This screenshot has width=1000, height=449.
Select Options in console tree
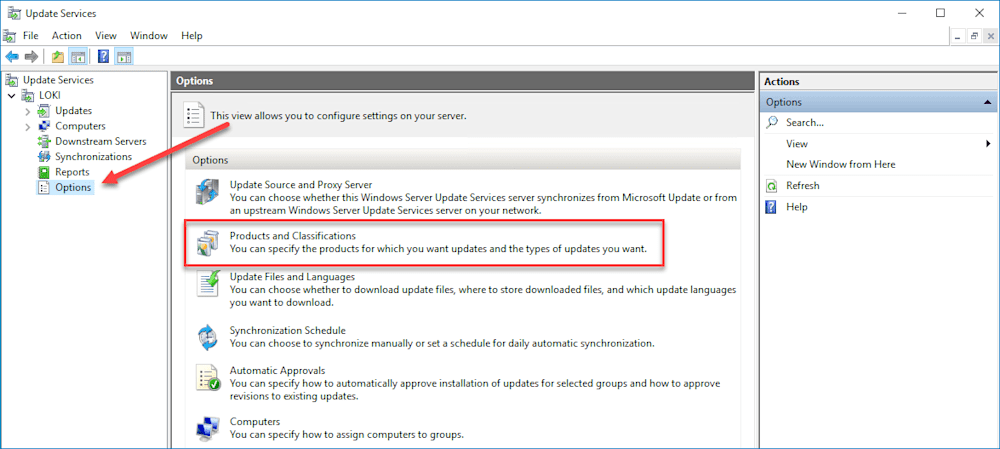pos(73,188)
